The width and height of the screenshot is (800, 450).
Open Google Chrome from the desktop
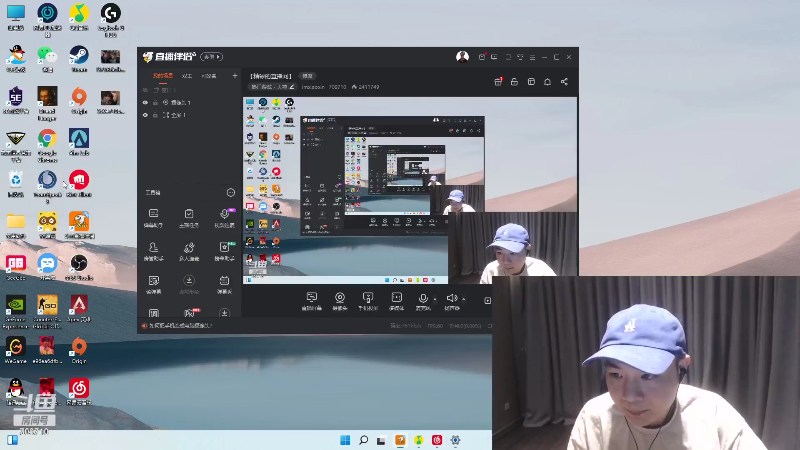(x=47, y=145)
